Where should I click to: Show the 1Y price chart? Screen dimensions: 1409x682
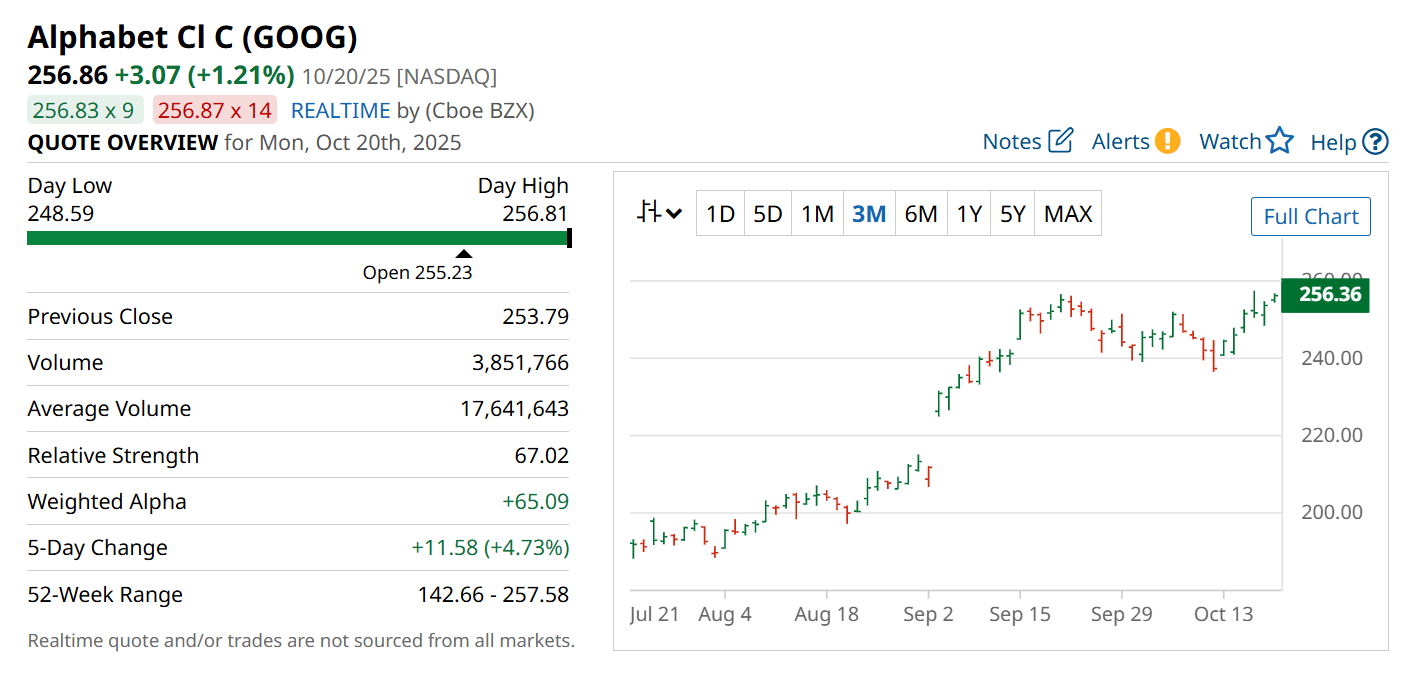(969, 214)
